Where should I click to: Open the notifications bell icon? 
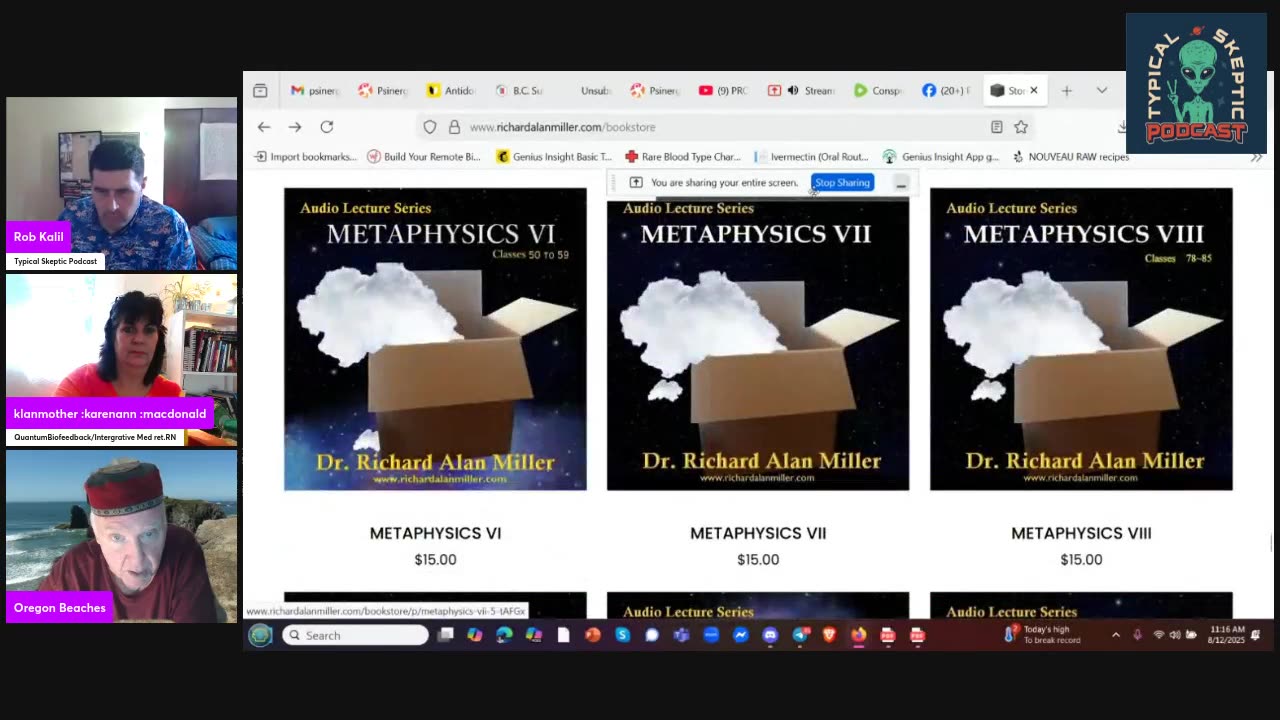tap(1256, 635)
